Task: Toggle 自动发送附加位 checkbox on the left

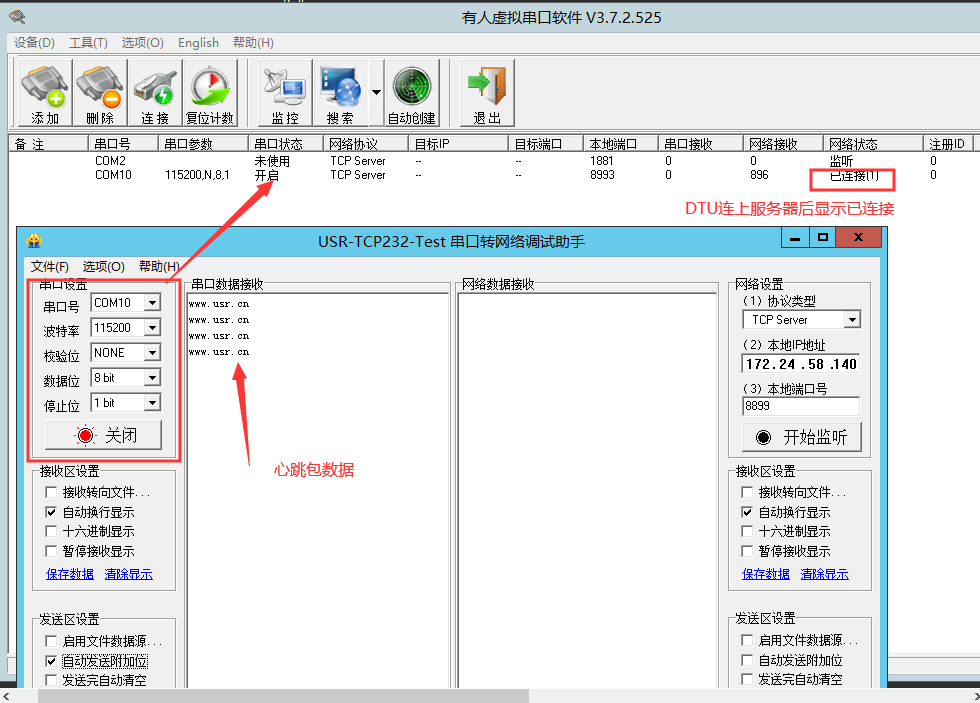Action: 52,661
